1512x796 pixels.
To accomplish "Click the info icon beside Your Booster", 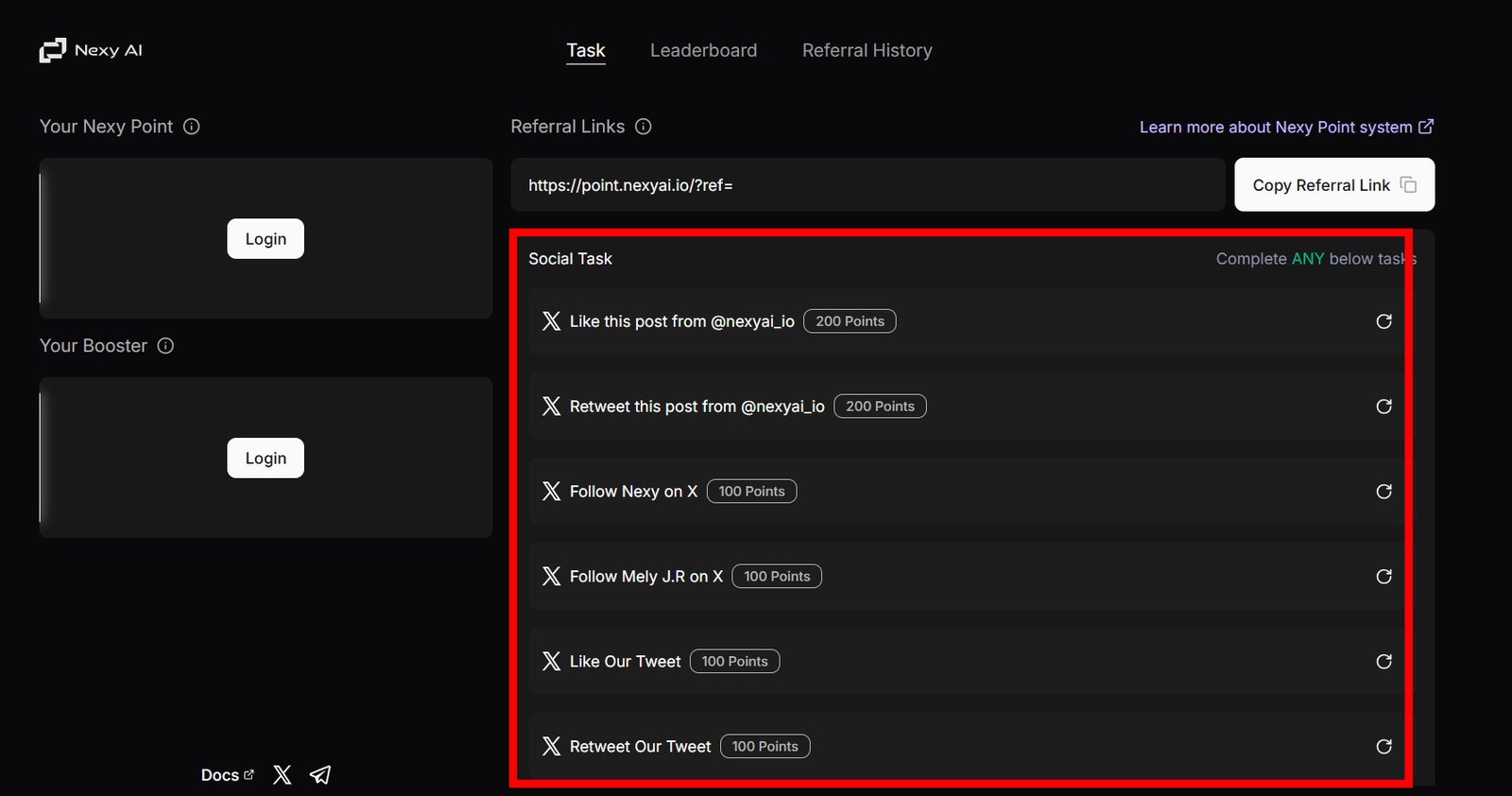I will [165, 346].
